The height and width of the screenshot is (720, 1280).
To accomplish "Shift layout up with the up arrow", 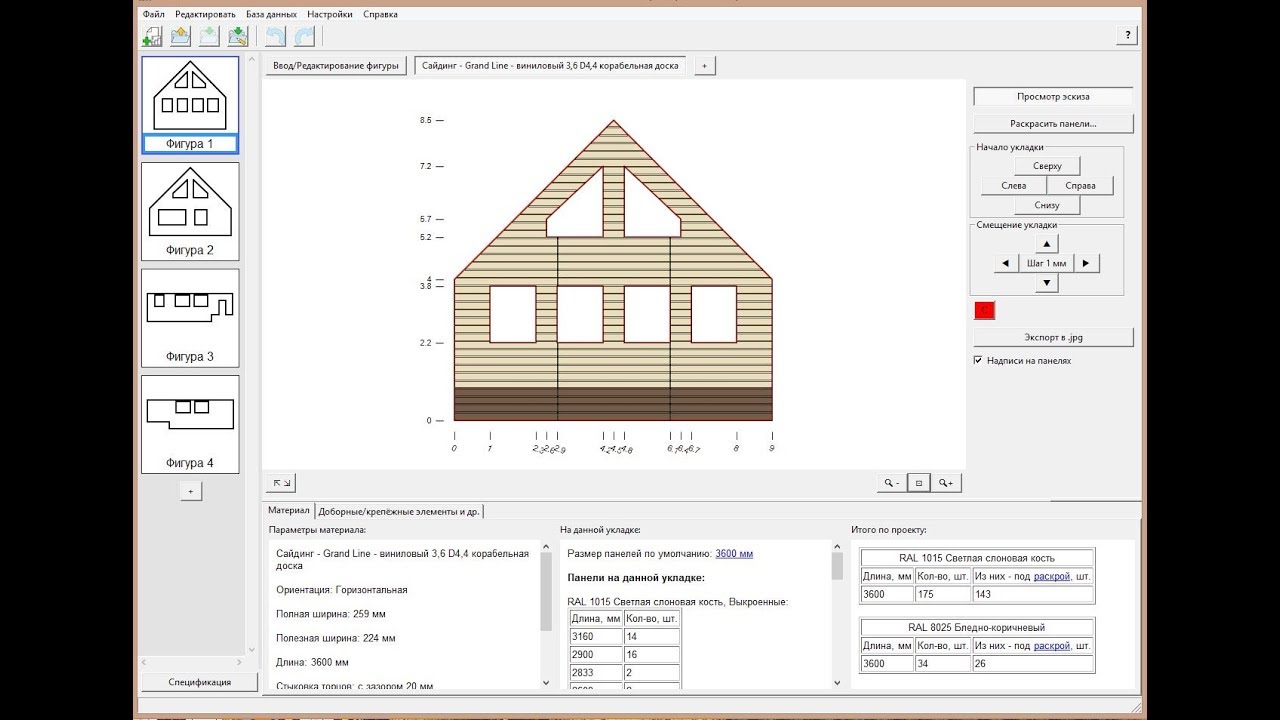I will click(x=1046, y=243).
